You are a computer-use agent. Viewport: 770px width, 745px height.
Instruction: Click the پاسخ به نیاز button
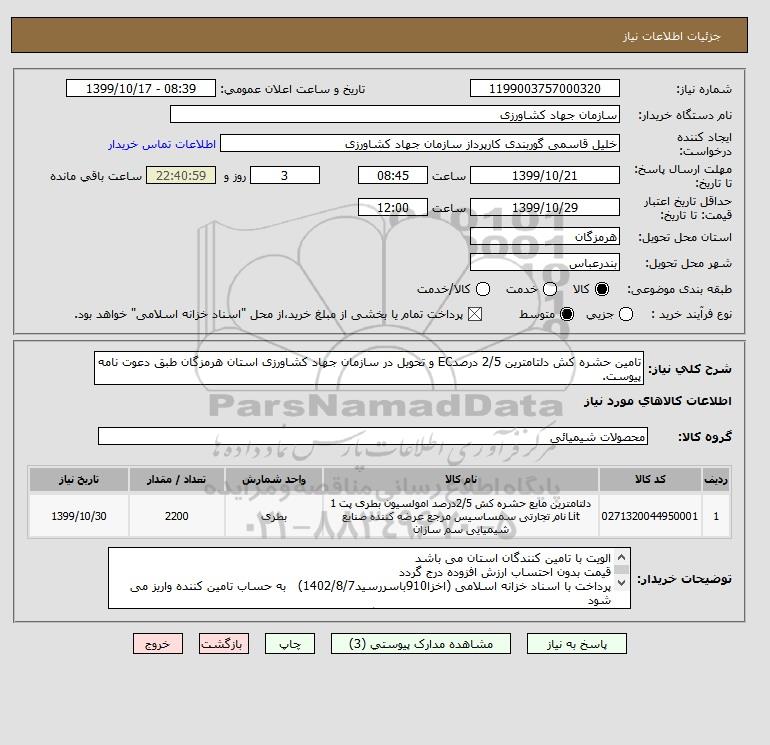click(x=577, y=643)
